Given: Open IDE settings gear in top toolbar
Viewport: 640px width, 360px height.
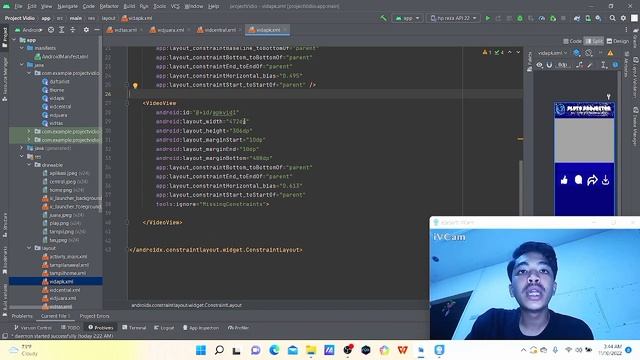Looking at the screenshot, I should [x=623, y=18].
